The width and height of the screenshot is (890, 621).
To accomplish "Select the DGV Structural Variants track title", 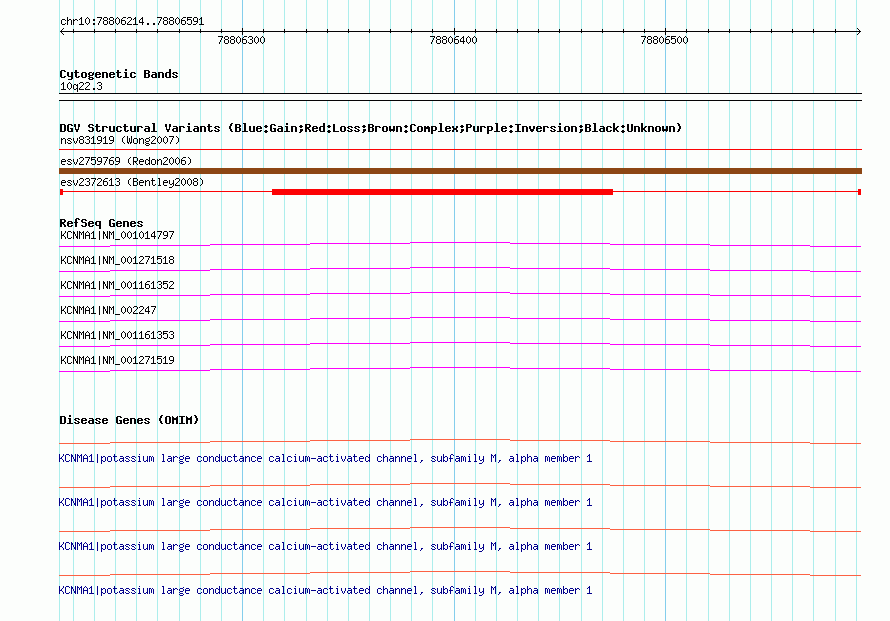I will click(371, 128).
